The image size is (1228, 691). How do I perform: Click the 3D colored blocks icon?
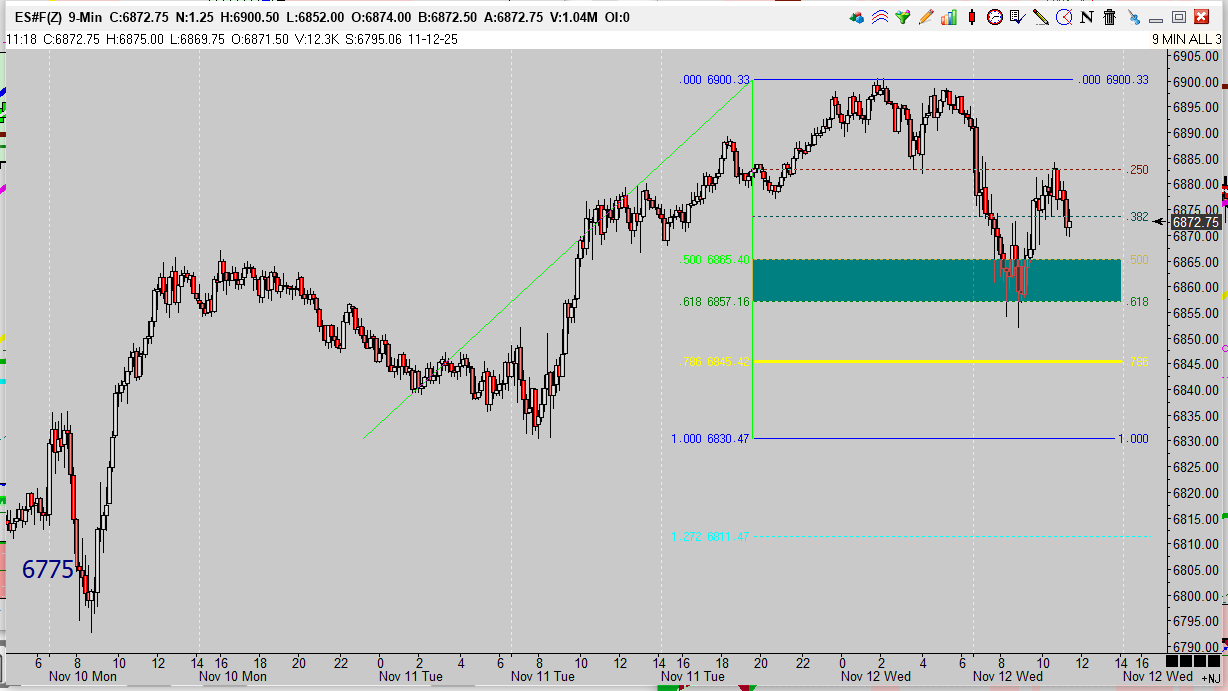point(857,17)
